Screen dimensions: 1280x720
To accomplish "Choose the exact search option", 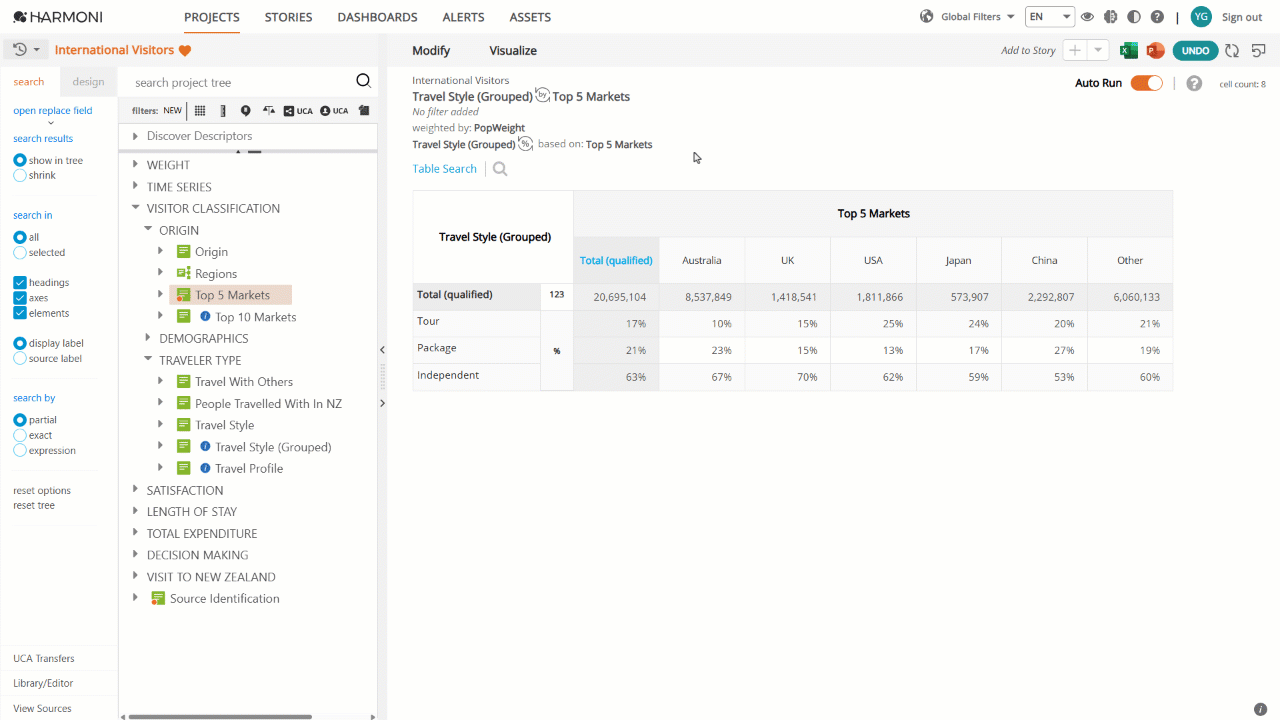I will [x=20, y=435].
